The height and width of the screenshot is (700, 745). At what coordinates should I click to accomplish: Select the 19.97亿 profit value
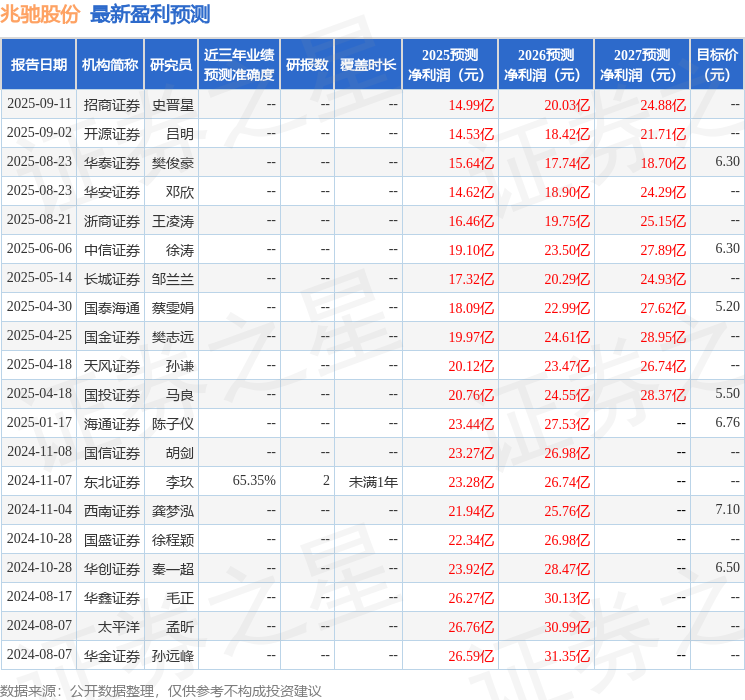471,337
